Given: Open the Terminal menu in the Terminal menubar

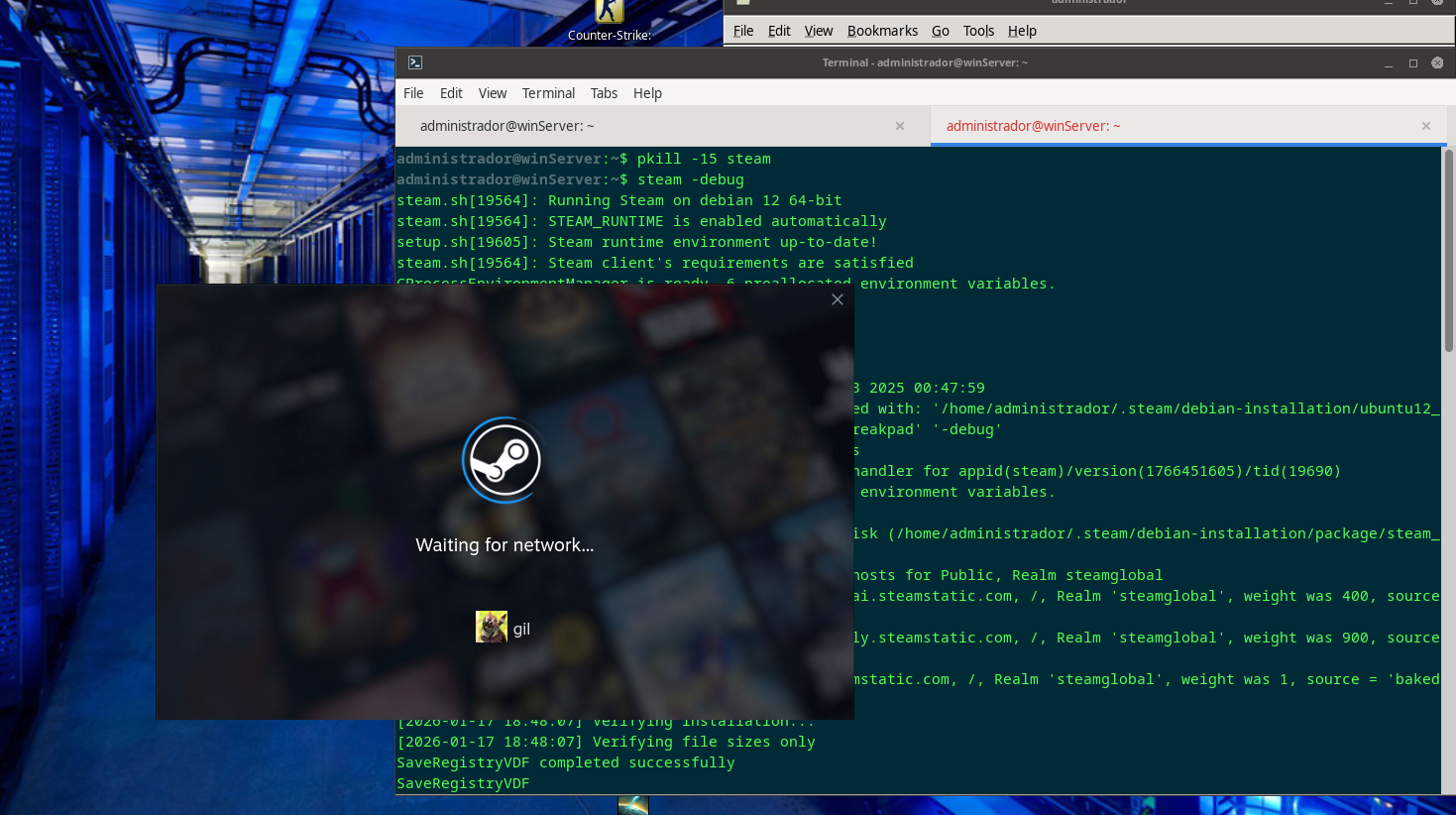Looking at the screenshot, I should 548,93.
